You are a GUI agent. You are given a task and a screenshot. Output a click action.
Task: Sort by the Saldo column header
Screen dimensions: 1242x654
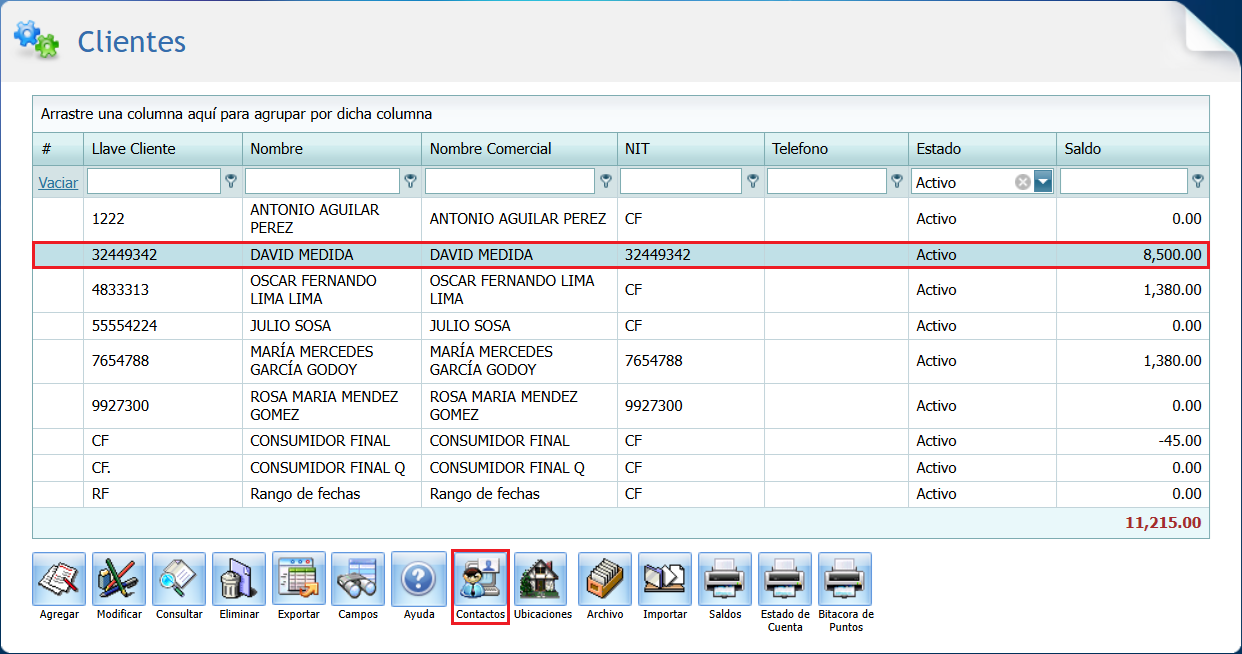1082,149
